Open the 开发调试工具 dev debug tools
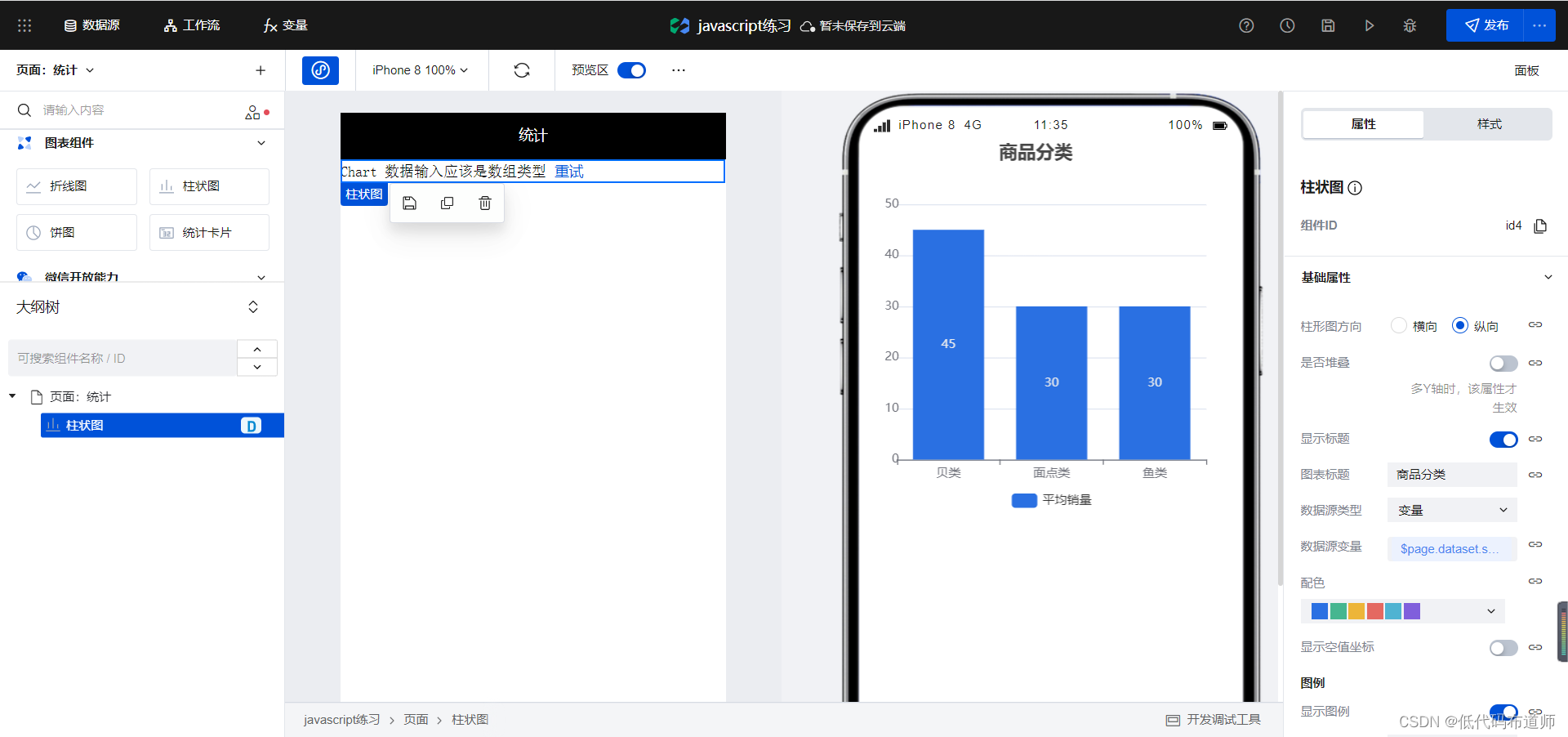Viewport: 1568px width, 737px height. click(1214, 720)
